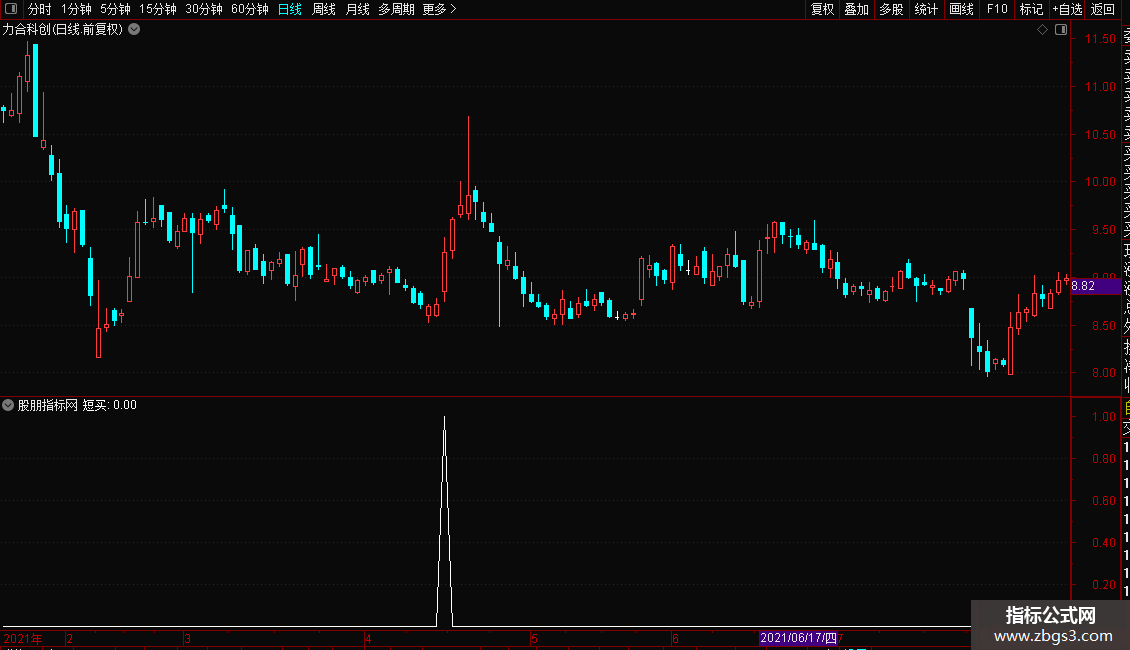Switch to 日线 daily chart
Image resolution: width=1130 pixels, height=650 pixels.
[x=290, y=9]
